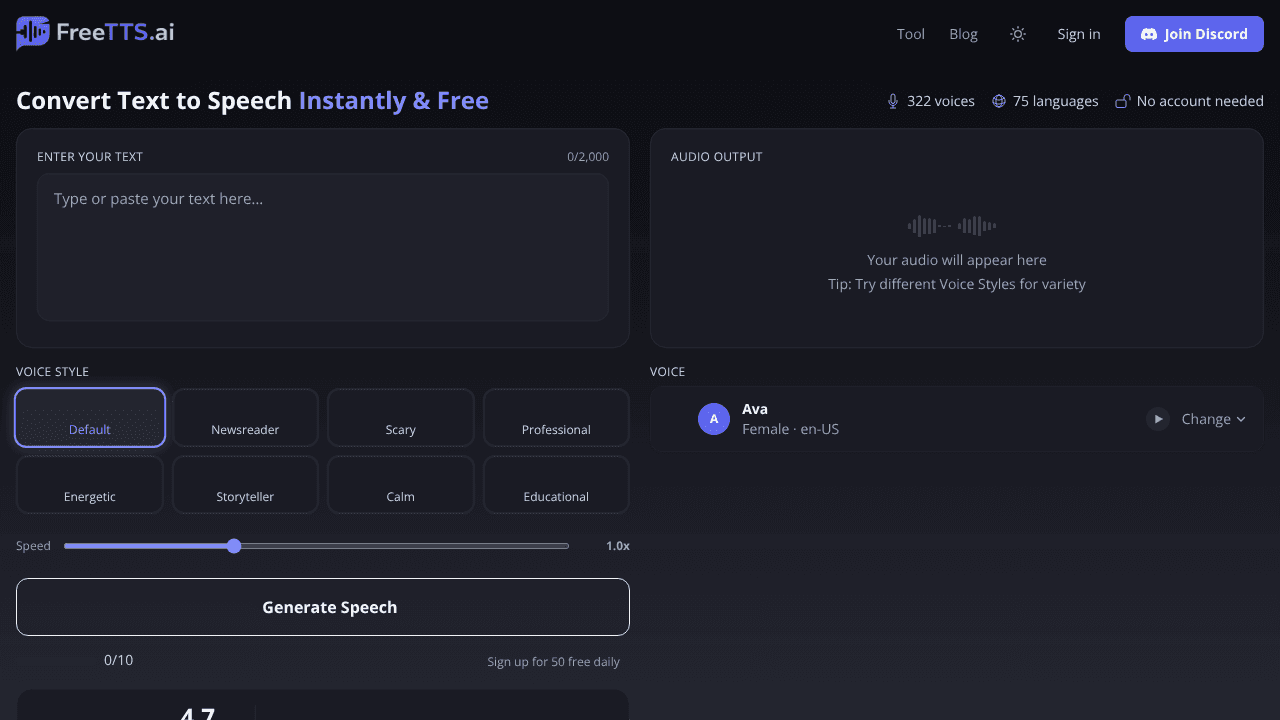Open the Change voice dropdown
The image size is (1280, 720).
click(1213, 419)
